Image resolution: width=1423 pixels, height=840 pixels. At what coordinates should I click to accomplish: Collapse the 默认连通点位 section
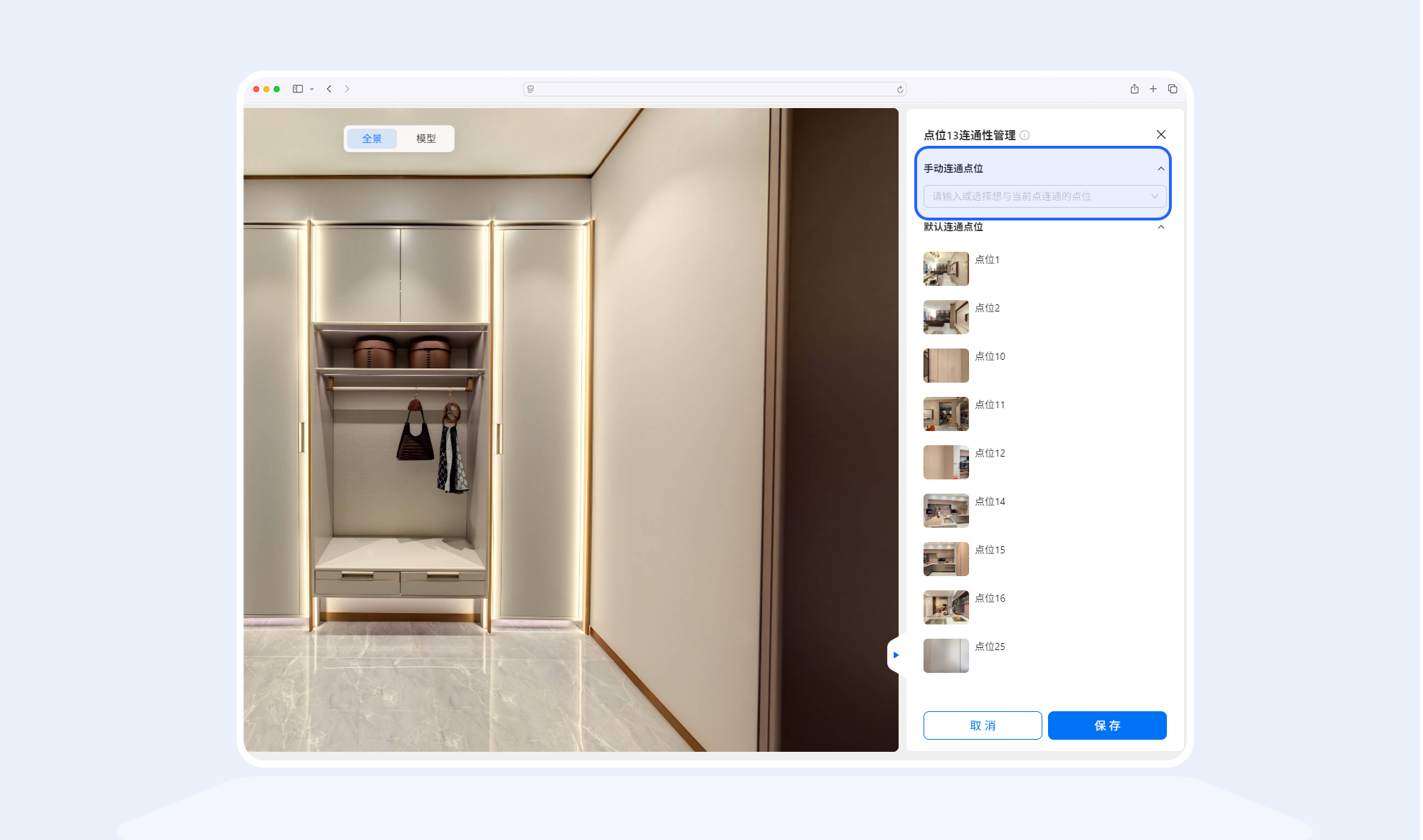coord(1161,227)
